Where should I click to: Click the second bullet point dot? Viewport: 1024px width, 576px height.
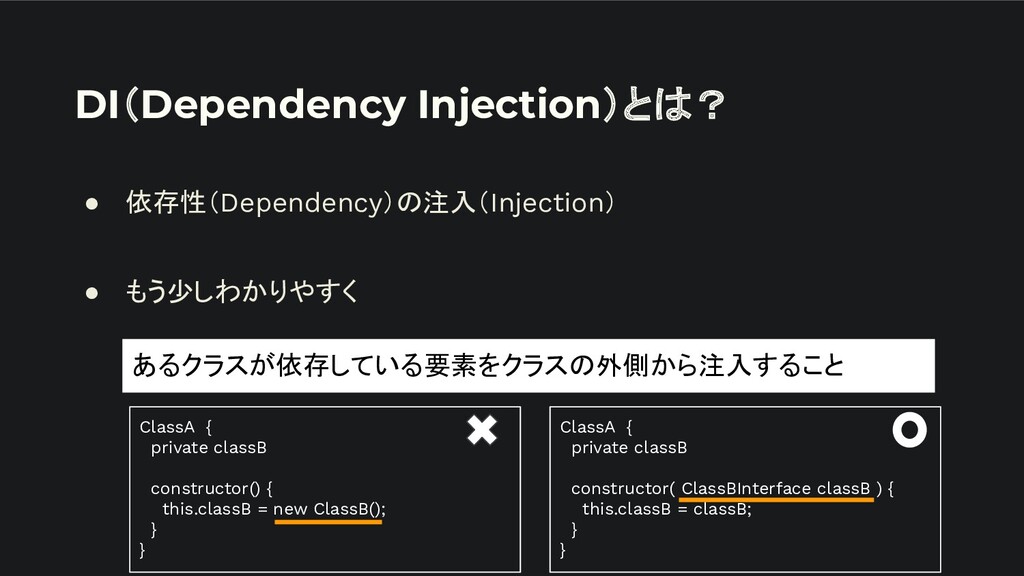[91, 293]
